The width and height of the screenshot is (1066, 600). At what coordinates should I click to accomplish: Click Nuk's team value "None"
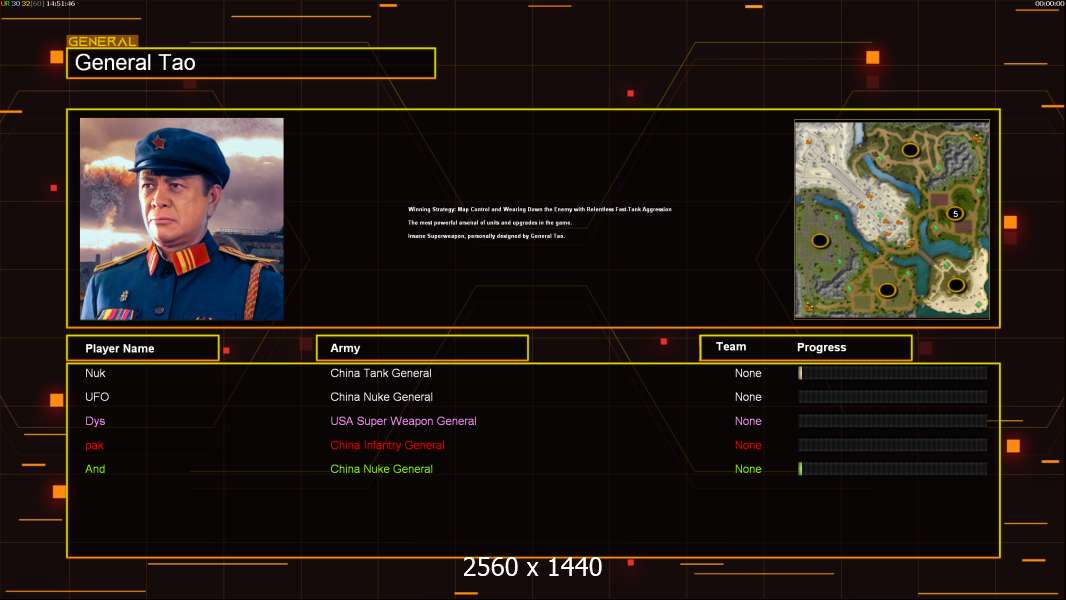pos(748,373)
